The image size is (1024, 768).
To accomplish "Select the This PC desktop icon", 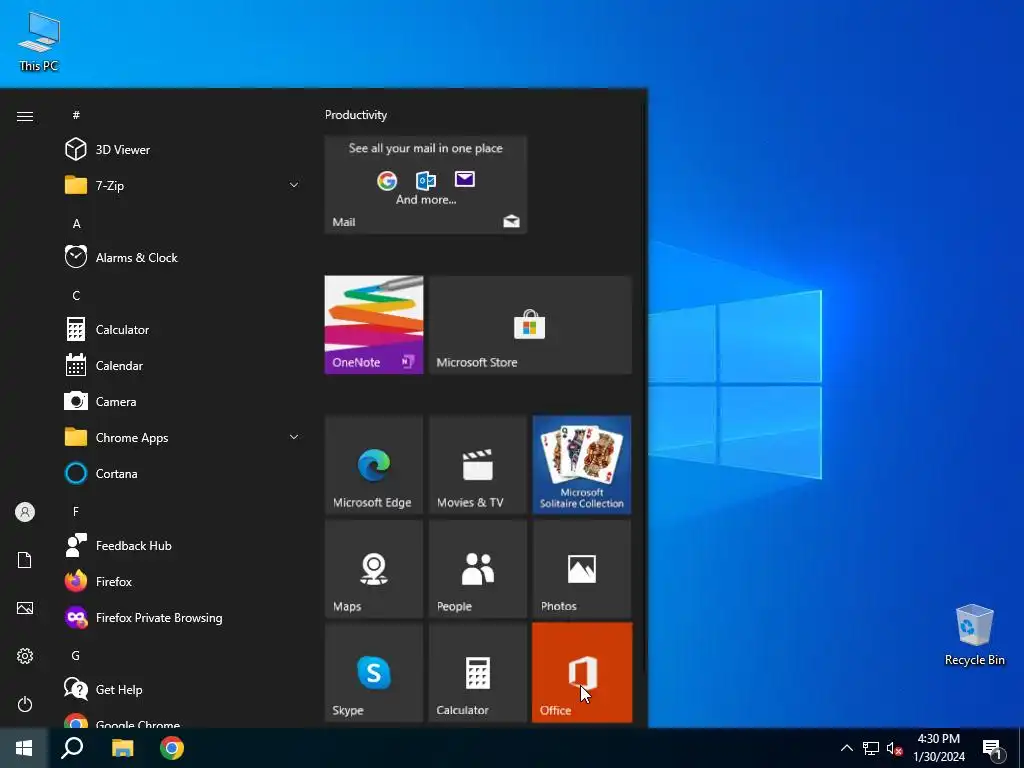I will [39, 40].
